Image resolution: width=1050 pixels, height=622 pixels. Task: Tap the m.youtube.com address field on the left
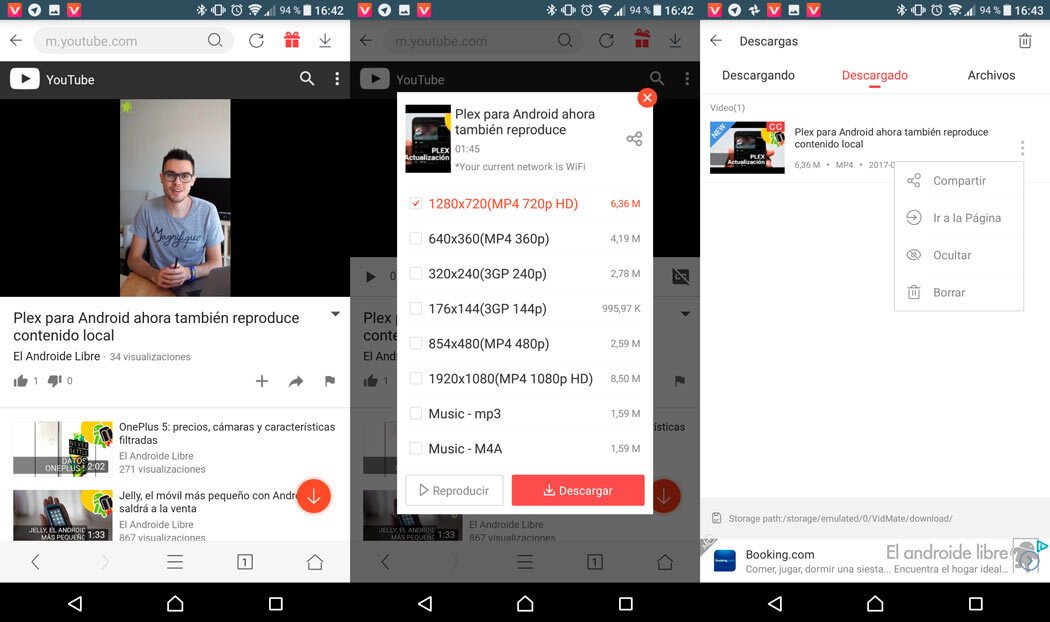click(x=133, y=41)
